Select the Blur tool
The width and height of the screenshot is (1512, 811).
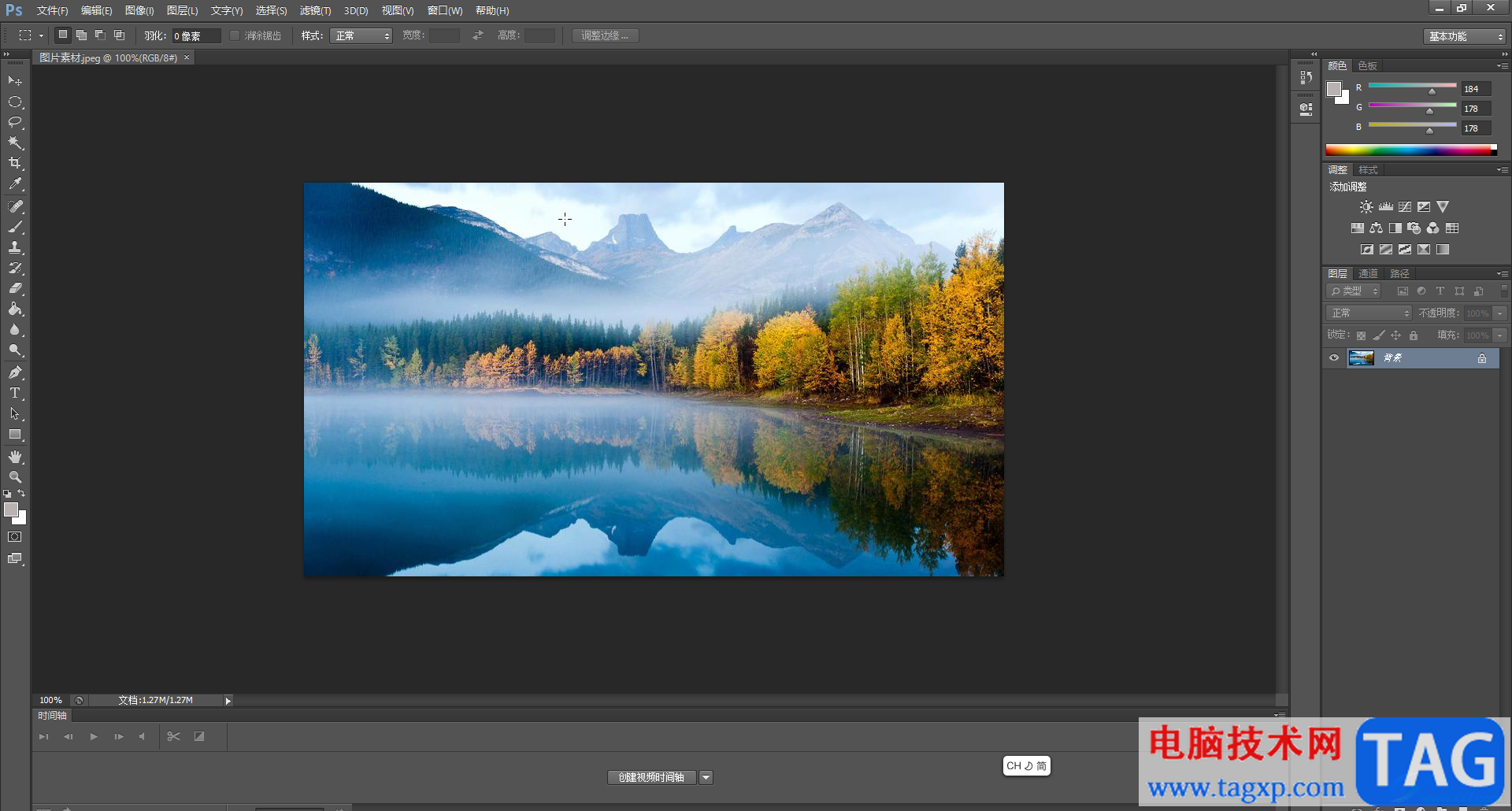(x=15, y=329)
